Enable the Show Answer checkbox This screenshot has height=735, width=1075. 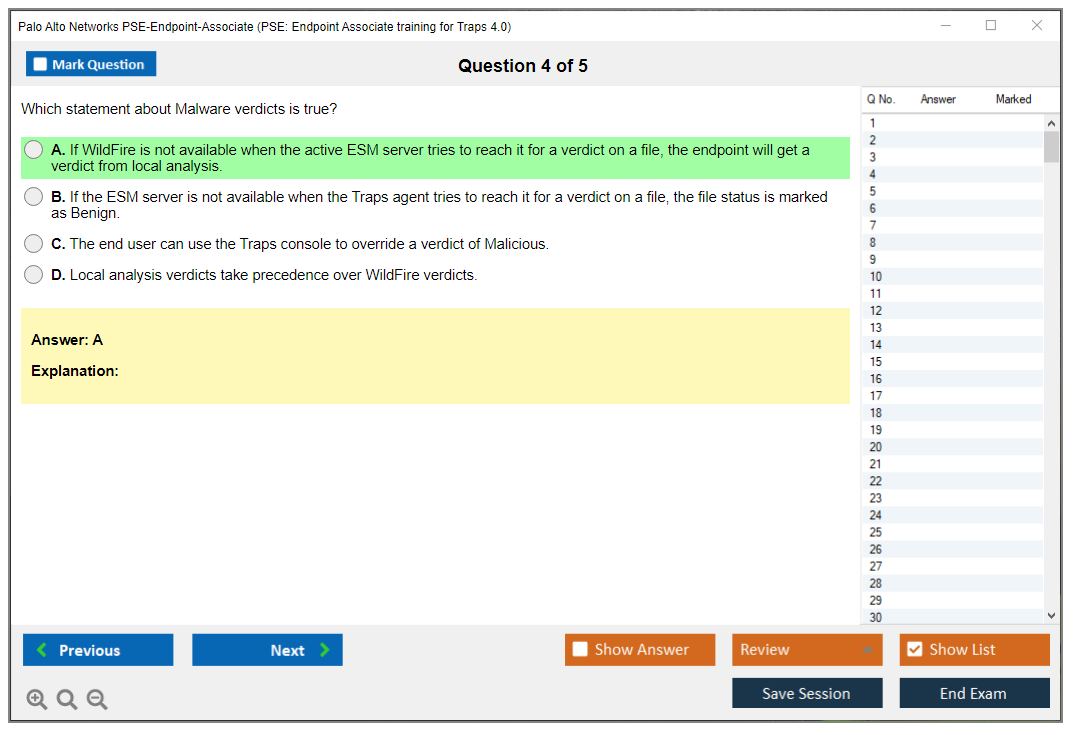[x=580, y=650]
